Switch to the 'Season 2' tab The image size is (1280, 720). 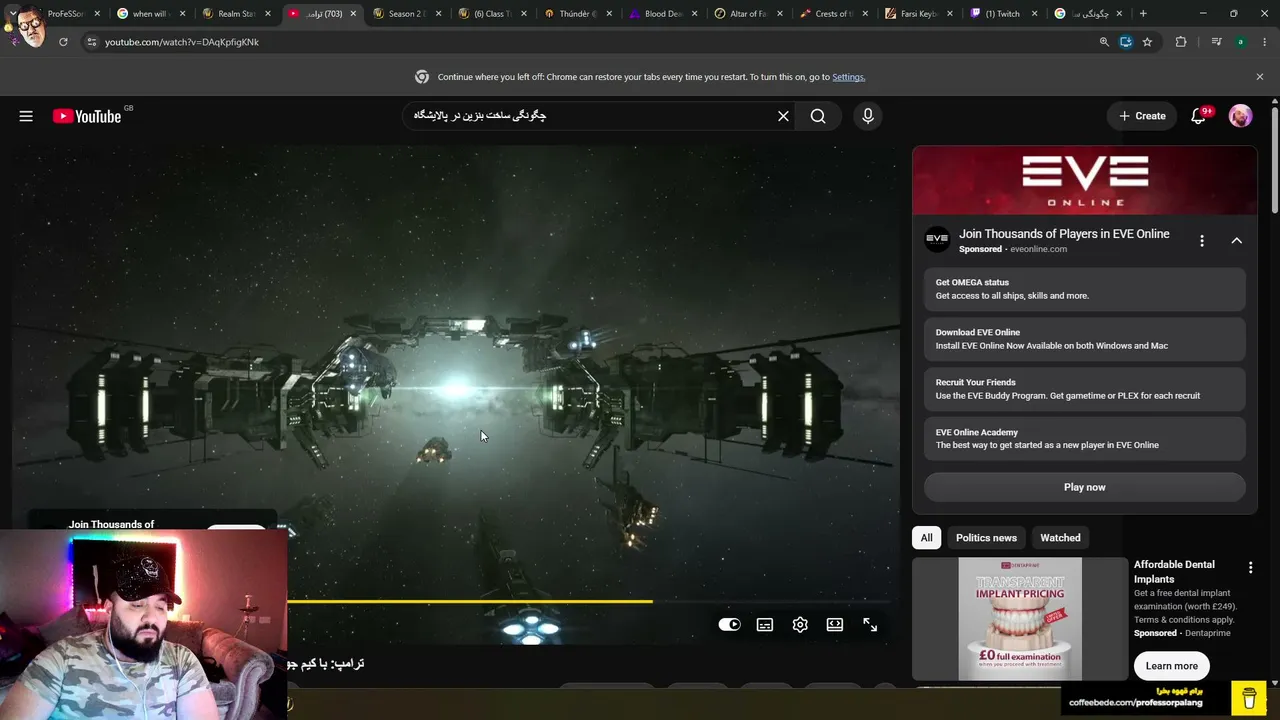tap(406, 14)
